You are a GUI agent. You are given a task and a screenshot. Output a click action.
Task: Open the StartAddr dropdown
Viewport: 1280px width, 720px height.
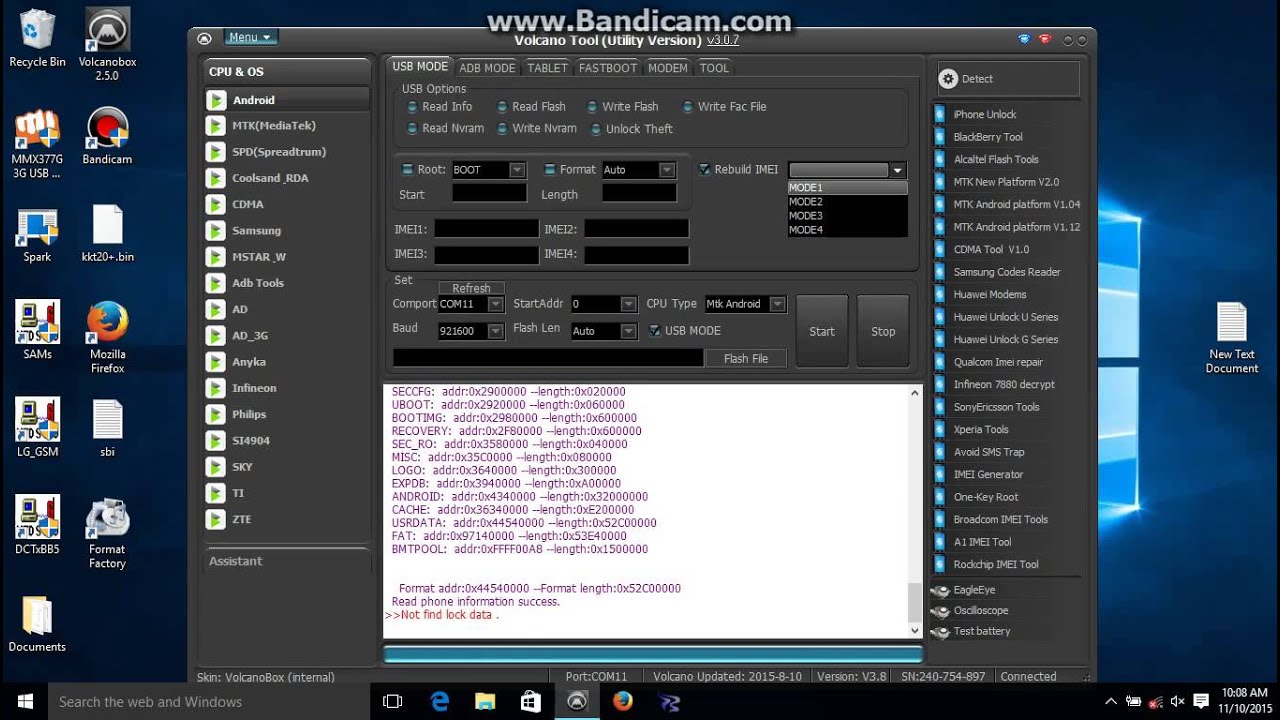click(x=628, y=304)
